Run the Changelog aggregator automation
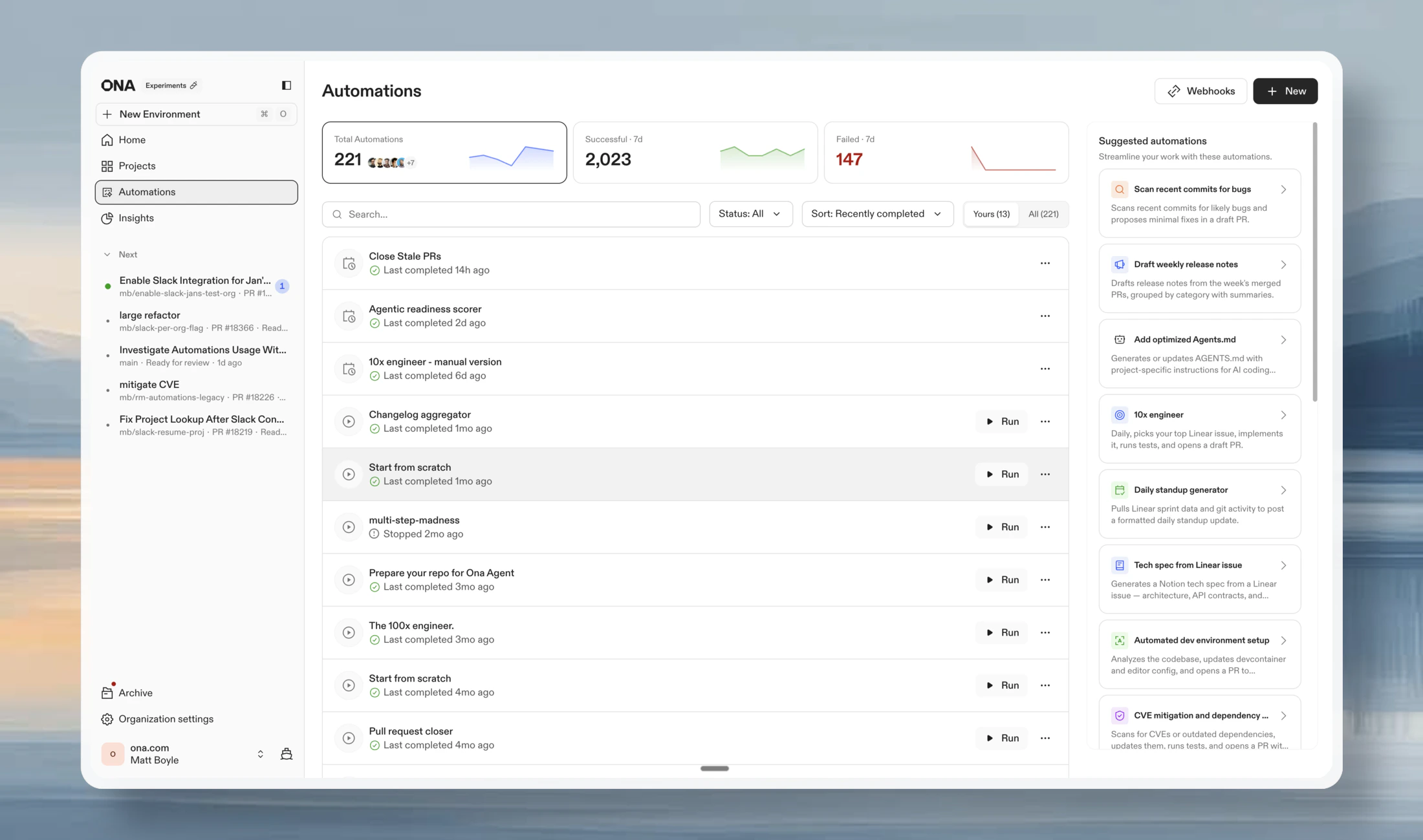The image size is (1423, 840). [x=1001, y=421]
